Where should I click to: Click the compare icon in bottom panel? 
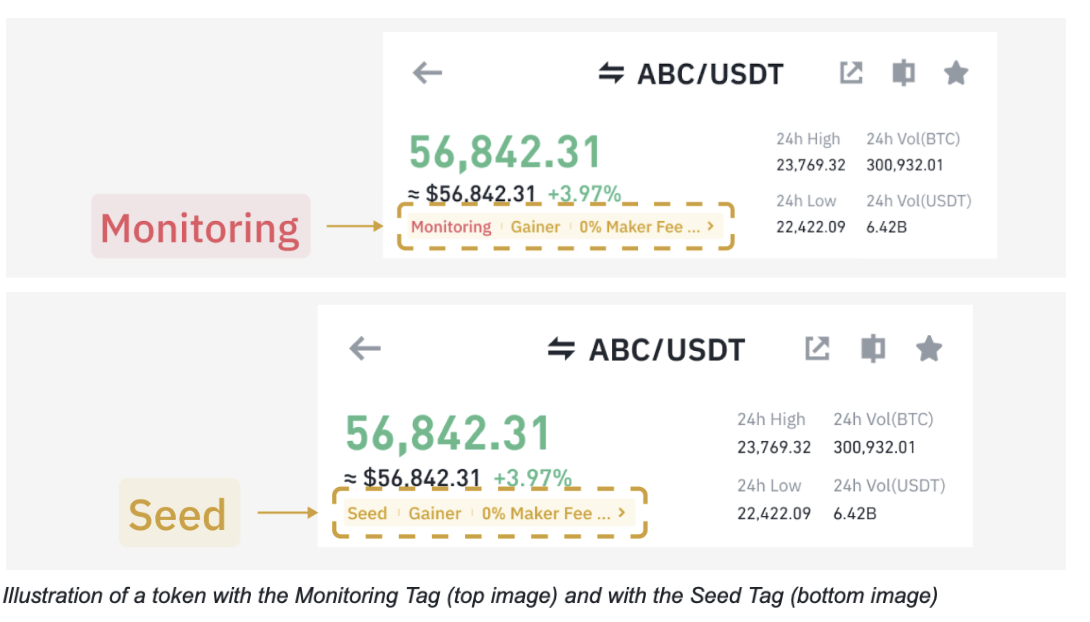click(873, 348)
